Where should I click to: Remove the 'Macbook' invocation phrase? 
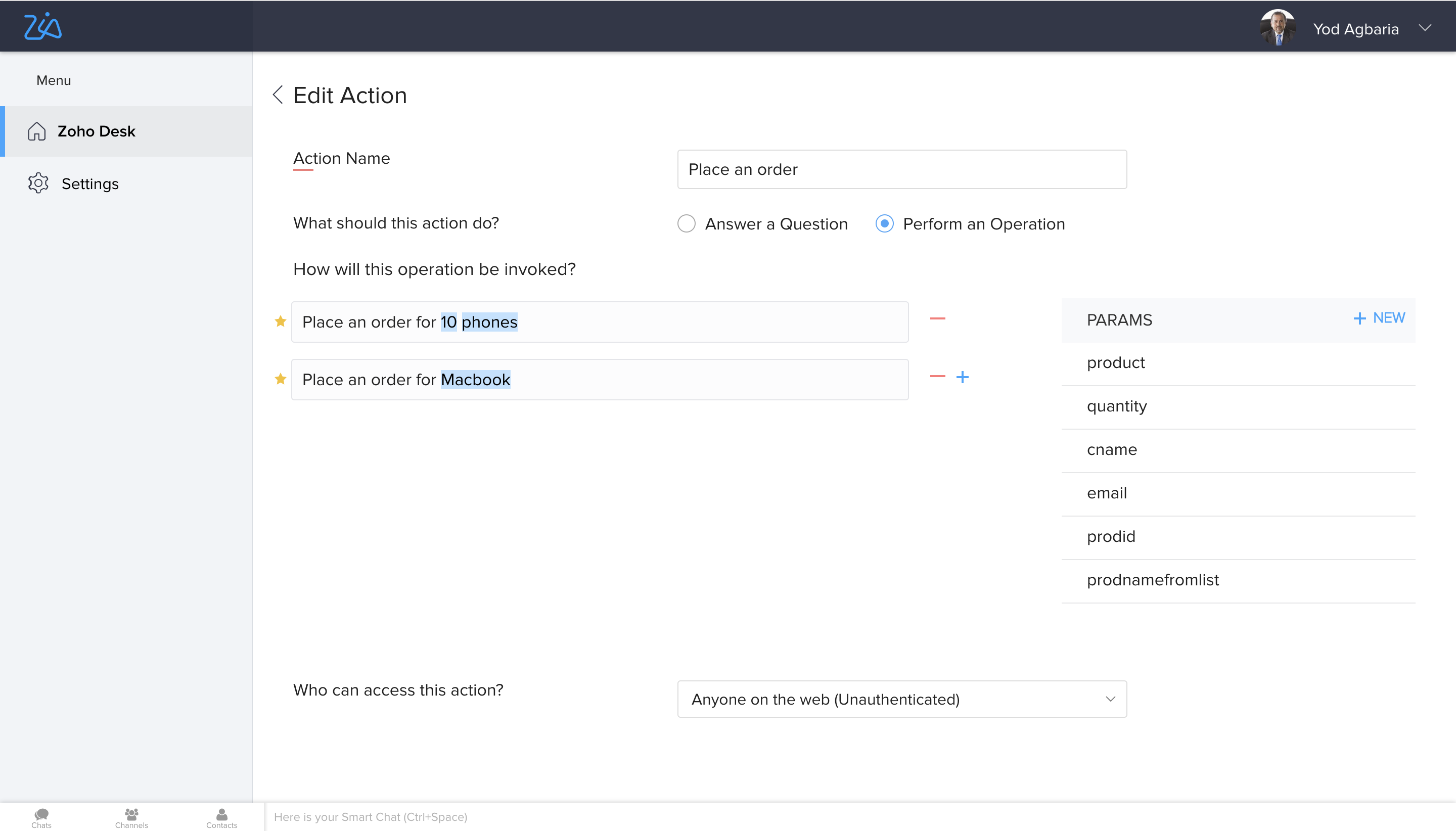coord(937,376)
